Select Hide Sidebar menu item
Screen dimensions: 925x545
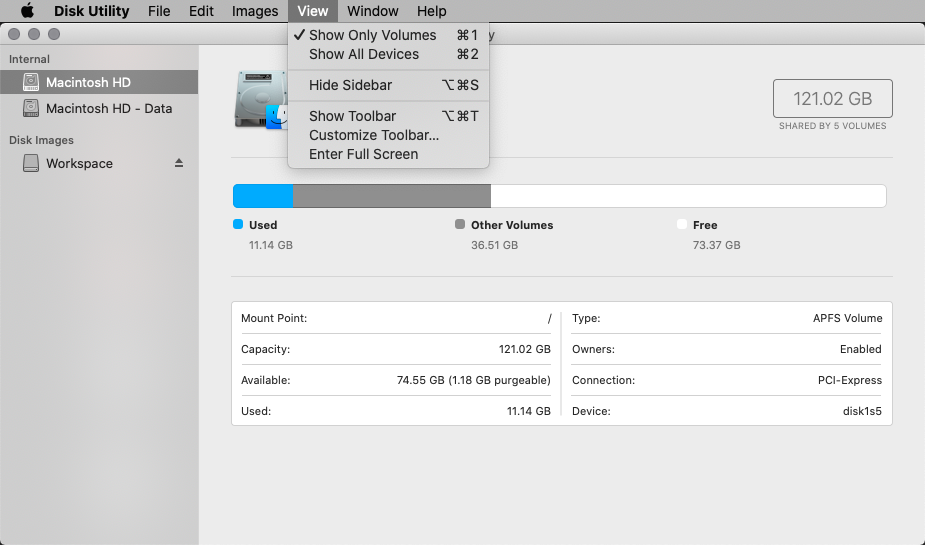pyautogui.click(x=388, y=85)
